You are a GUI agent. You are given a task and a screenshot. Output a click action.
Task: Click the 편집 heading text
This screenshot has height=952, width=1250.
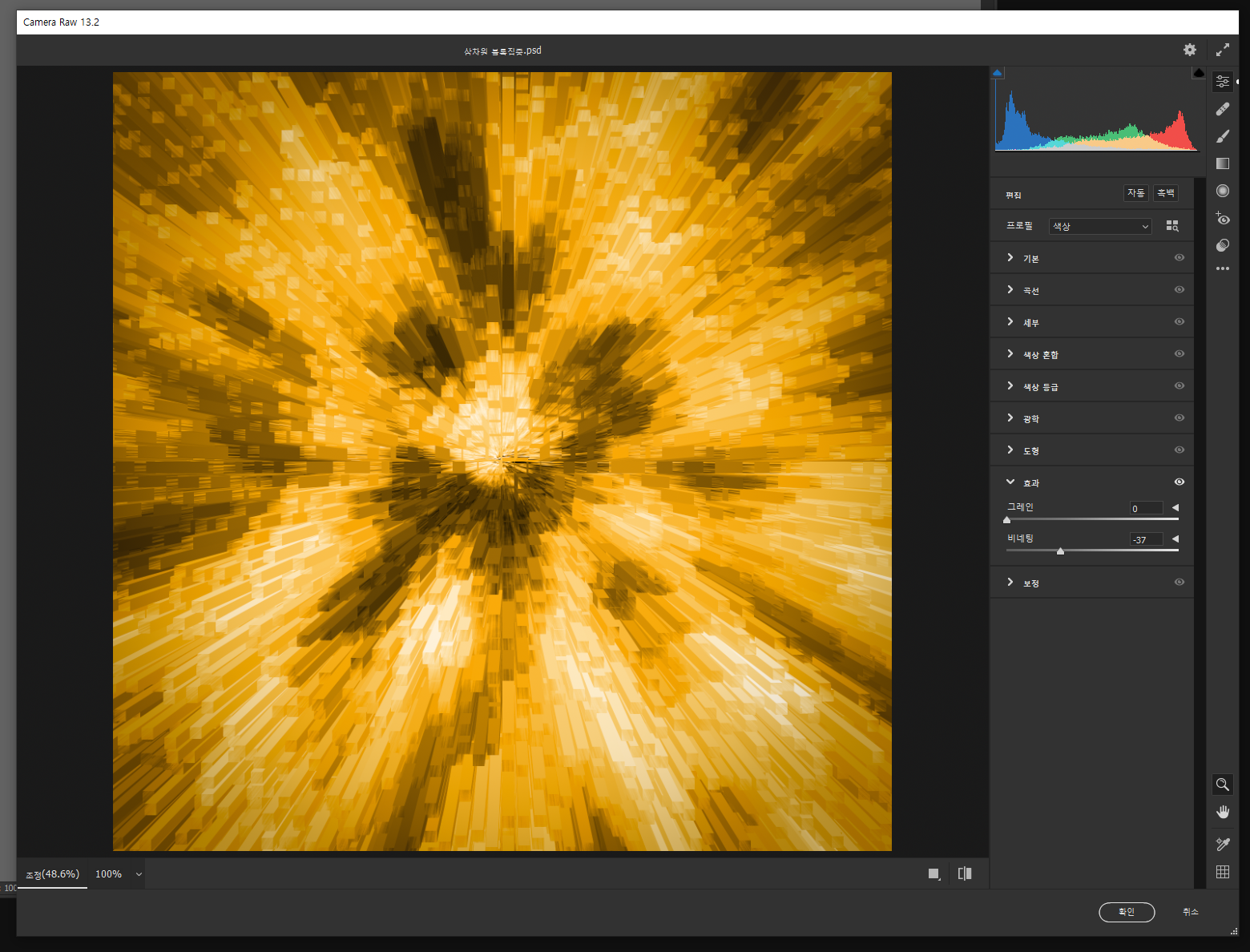(x=1014, y=195)
